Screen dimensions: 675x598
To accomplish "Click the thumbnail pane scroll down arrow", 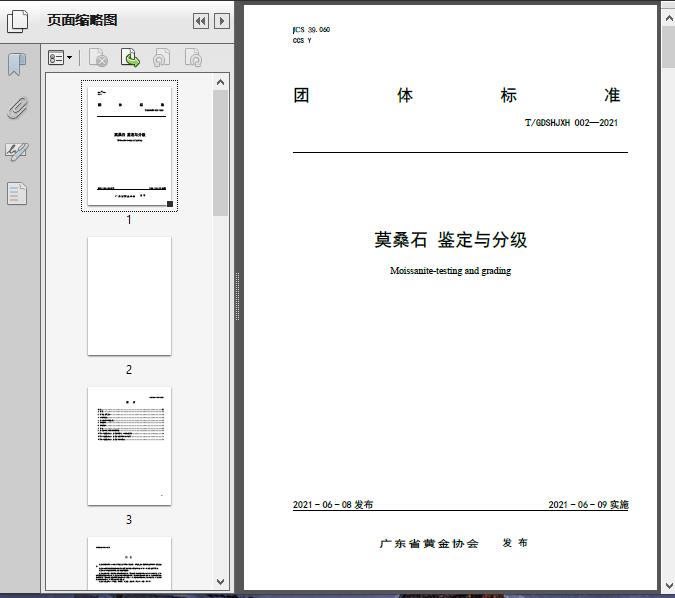I will [x=220, y=582].
